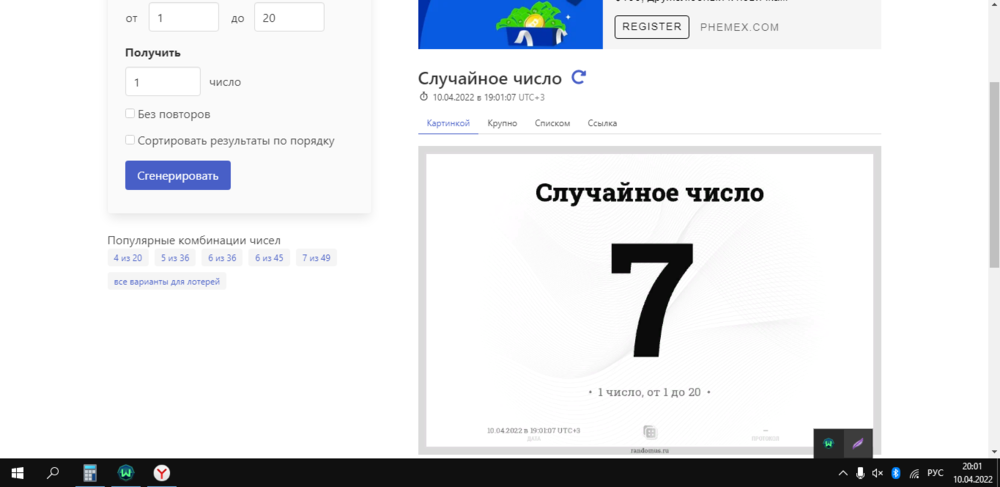The width and height of the screenshot is (1000, 487).
Task: Click the Phemex ad banner image
Action: click(x=510, y=24)
